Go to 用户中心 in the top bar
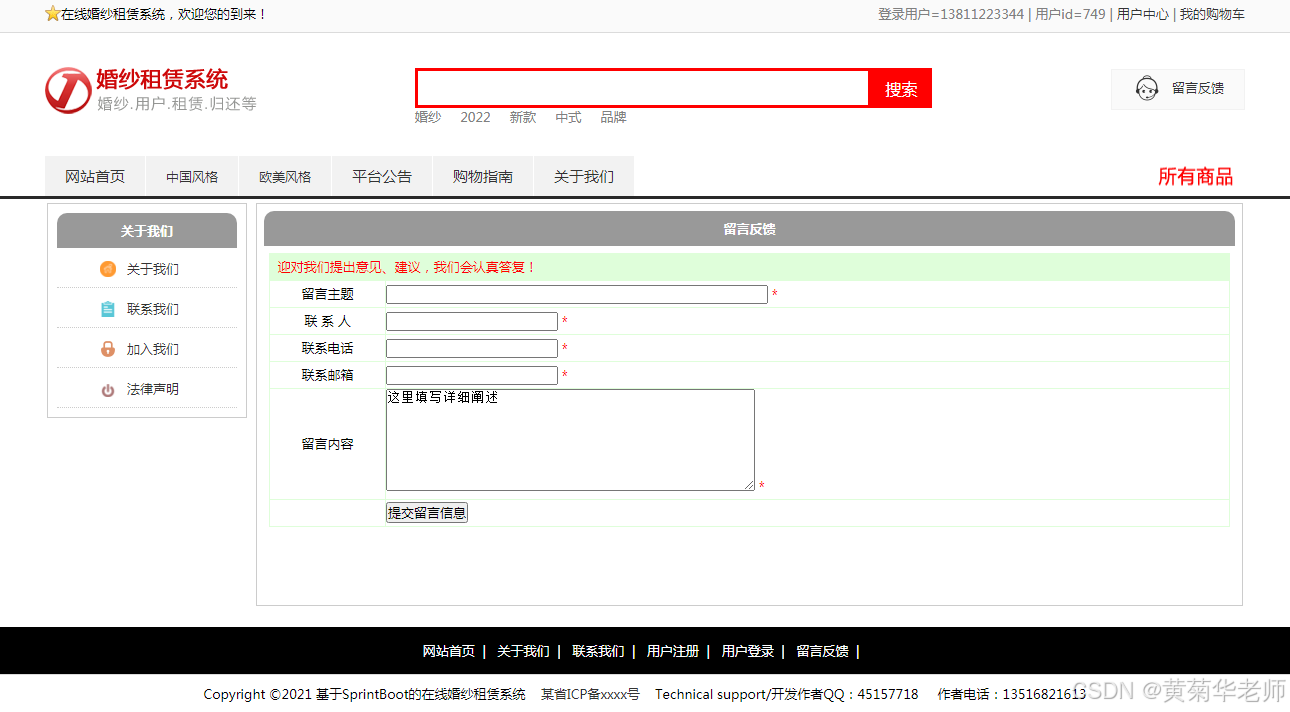This screenshot has height=712, width=1290. pos(1143,14)
